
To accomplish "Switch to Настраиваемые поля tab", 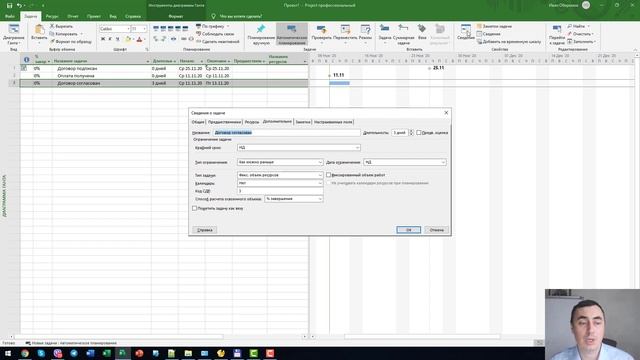I will point(333,122).
